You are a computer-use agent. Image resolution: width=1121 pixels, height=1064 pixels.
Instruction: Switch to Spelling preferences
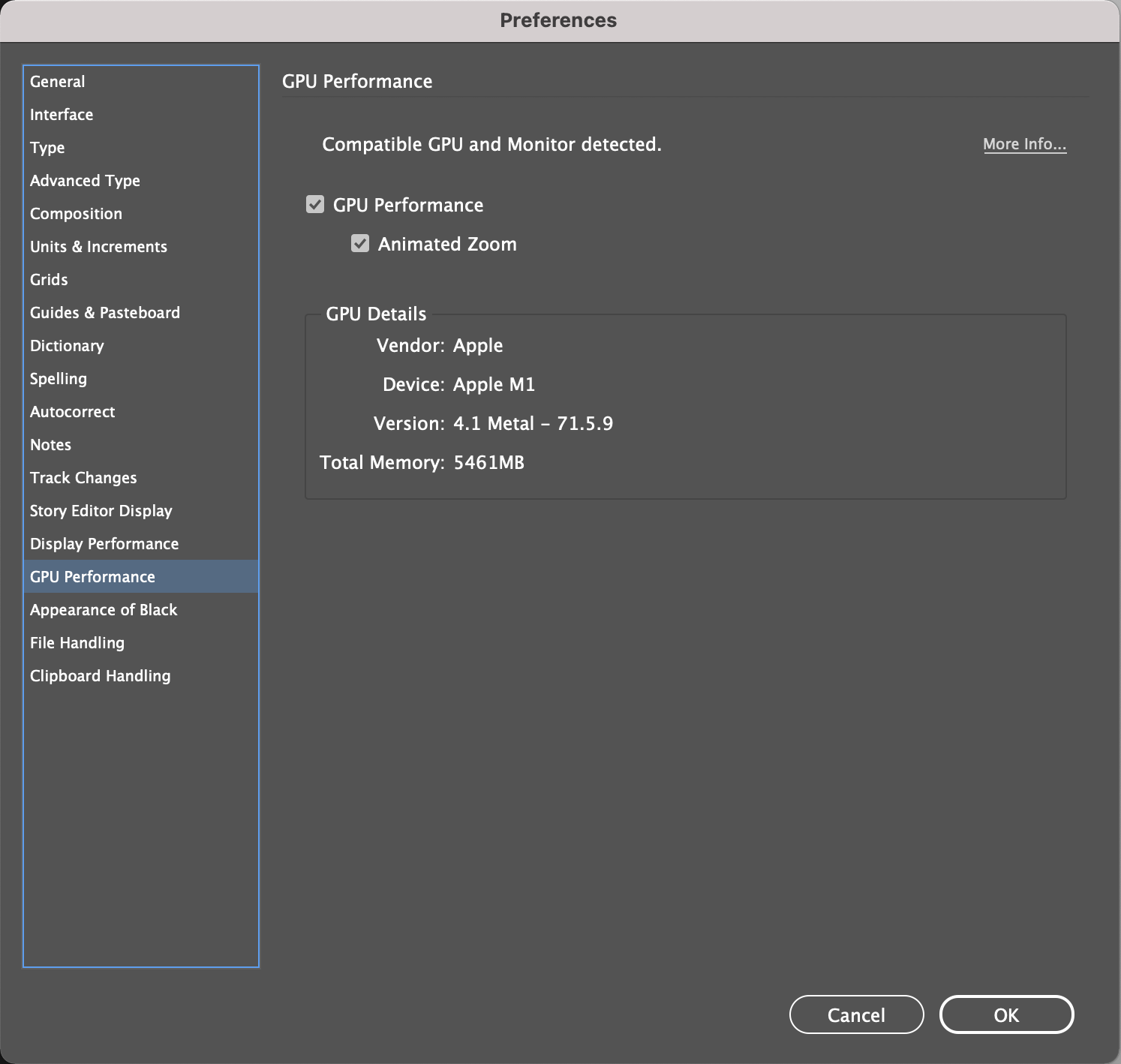click(59, 379)
